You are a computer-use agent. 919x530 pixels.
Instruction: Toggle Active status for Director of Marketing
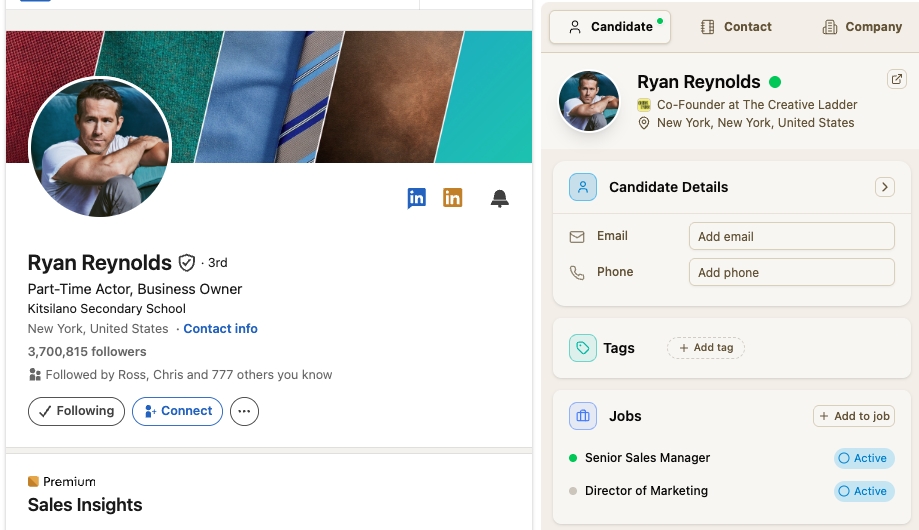[x=864, y=491]
